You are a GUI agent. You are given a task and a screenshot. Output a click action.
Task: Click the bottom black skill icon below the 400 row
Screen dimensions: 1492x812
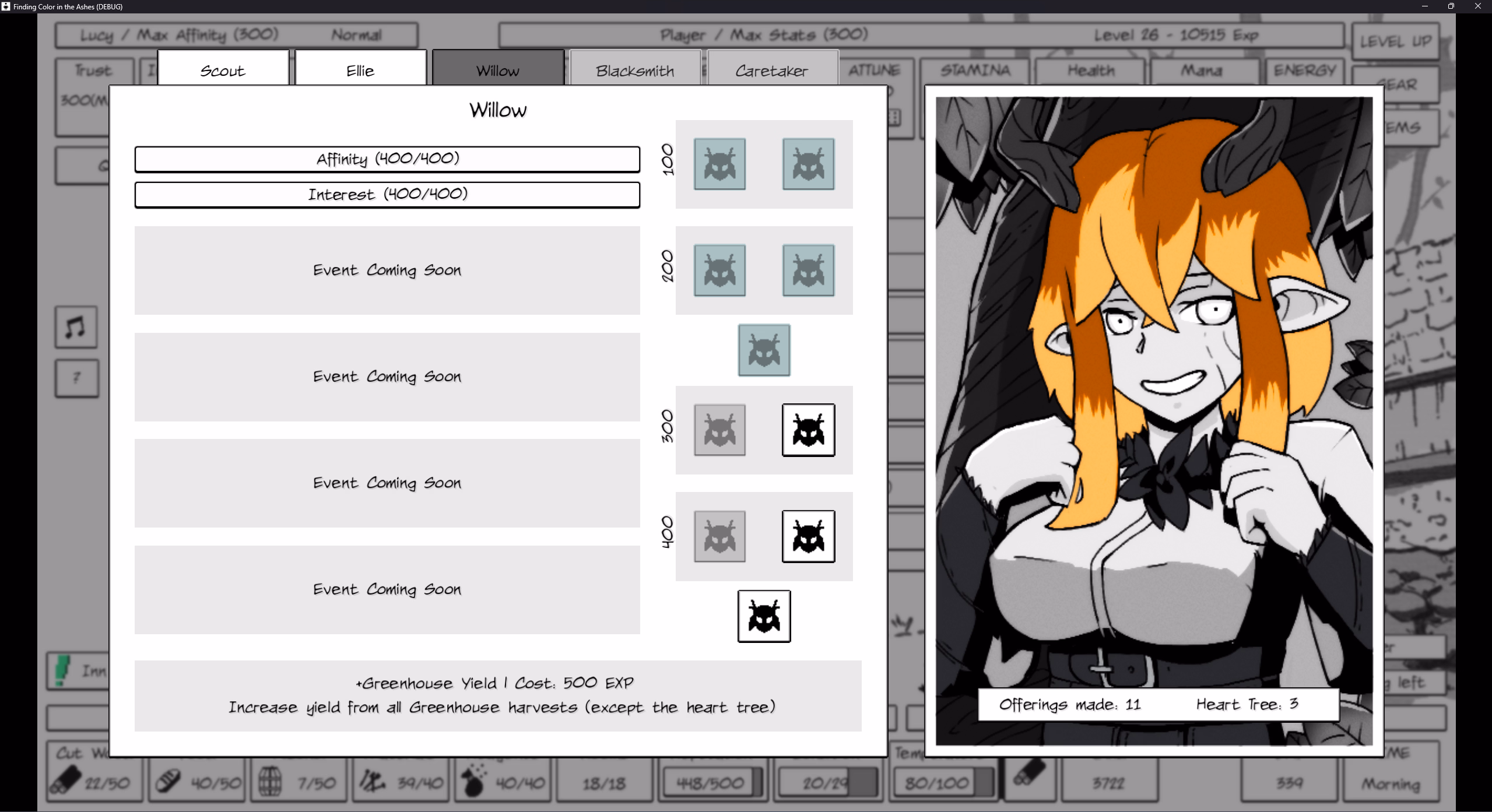coord(764,616)
